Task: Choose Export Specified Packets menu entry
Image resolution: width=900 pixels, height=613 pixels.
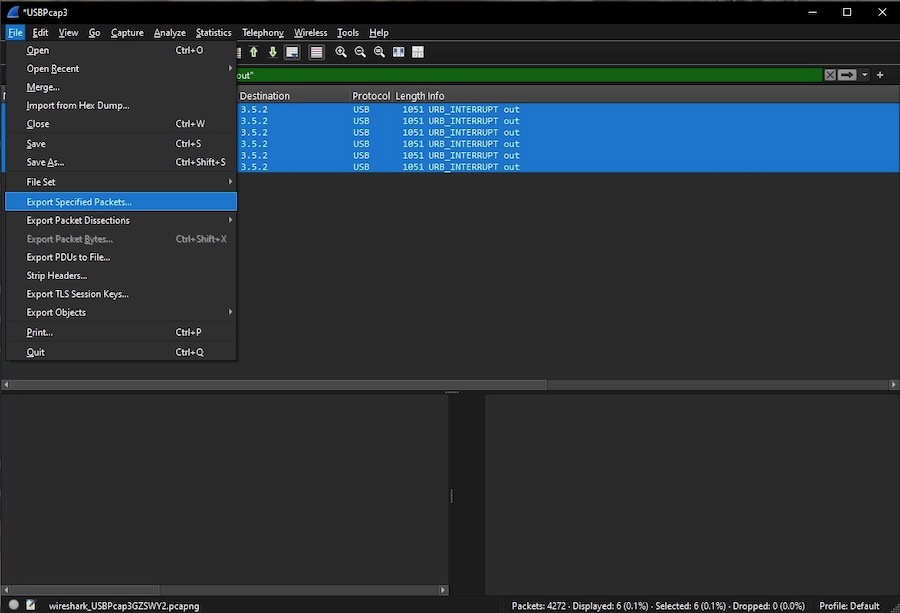Action: [121, 201]
